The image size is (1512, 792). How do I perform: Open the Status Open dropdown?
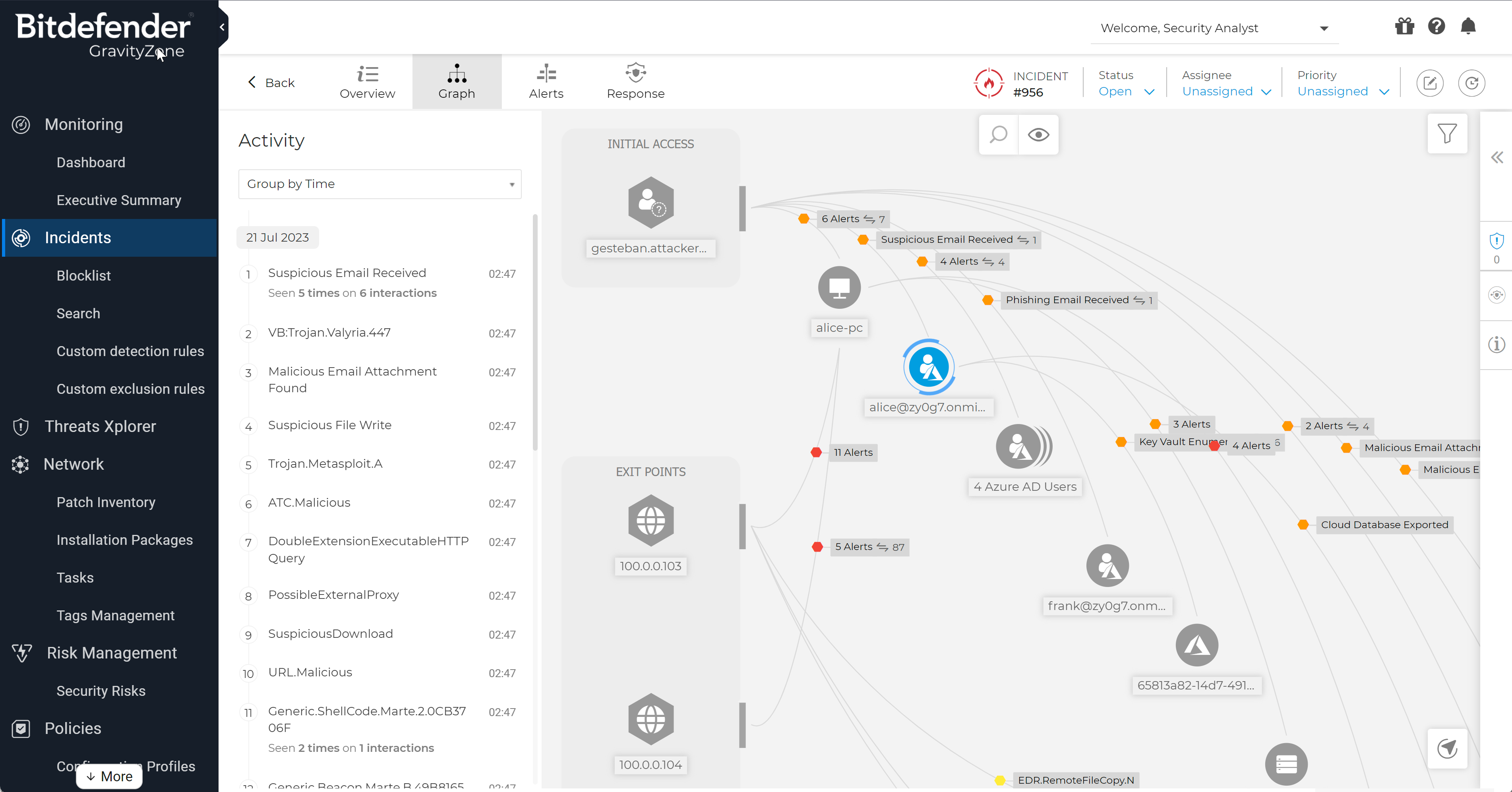1126,91
